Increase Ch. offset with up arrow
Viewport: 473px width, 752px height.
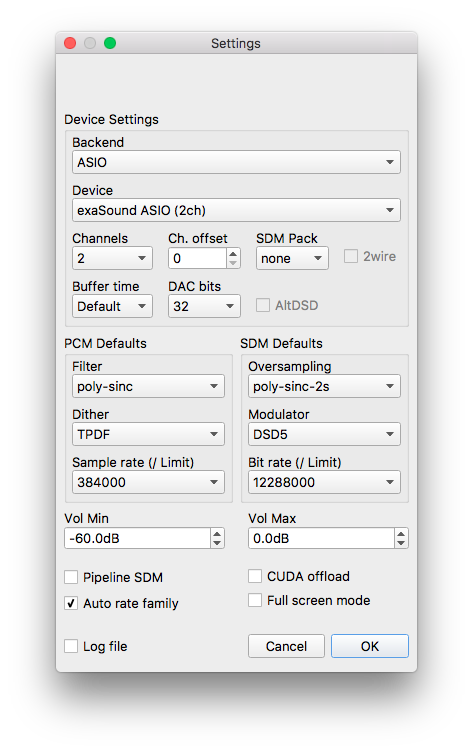click(233, 254)
